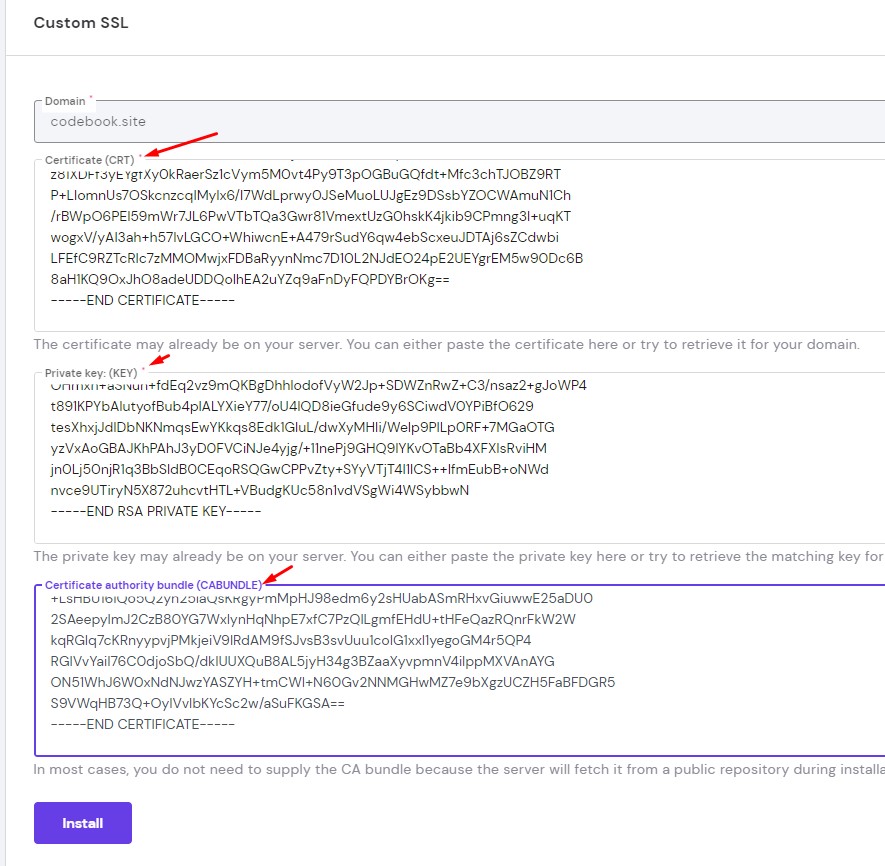Click the CA bundle help text below the box
885x866 pixels.
coord(459,769)
